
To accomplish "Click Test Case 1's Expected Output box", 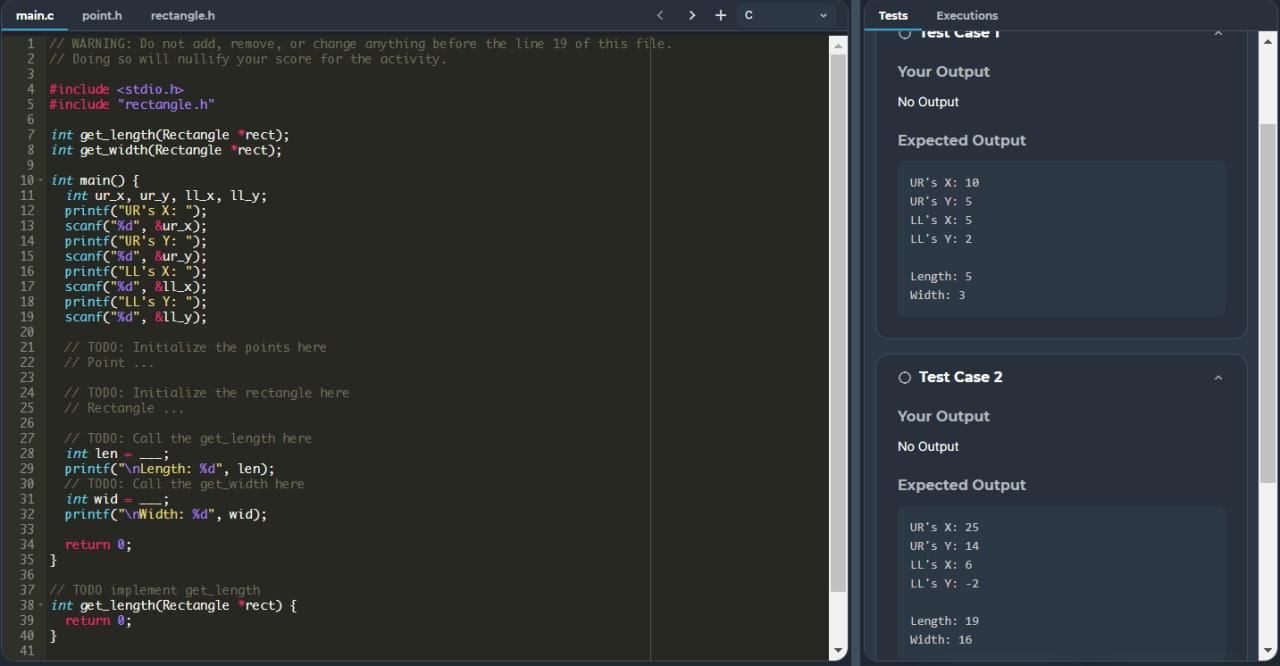I will pyautogui.click(x=1060, y=238).
